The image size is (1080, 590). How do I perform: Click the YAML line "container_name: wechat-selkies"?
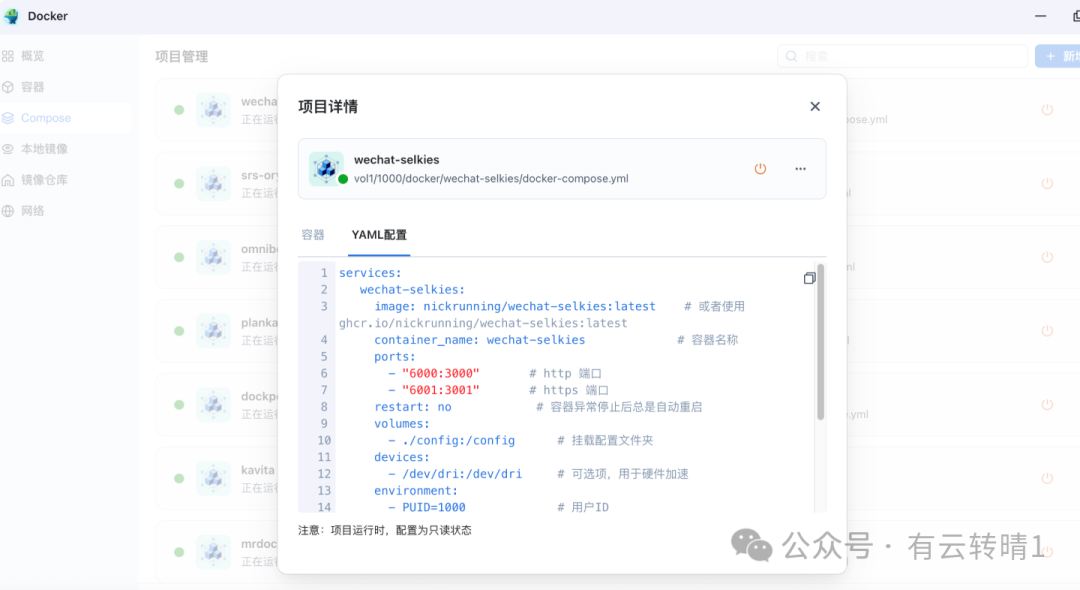click(479, 340)
